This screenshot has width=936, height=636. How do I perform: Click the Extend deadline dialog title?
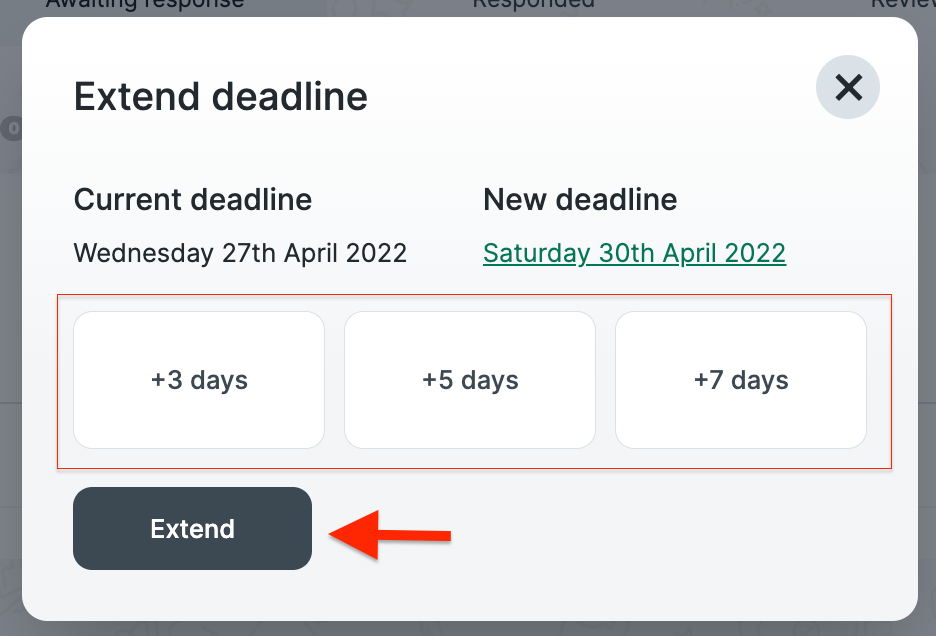click(220, 96)
